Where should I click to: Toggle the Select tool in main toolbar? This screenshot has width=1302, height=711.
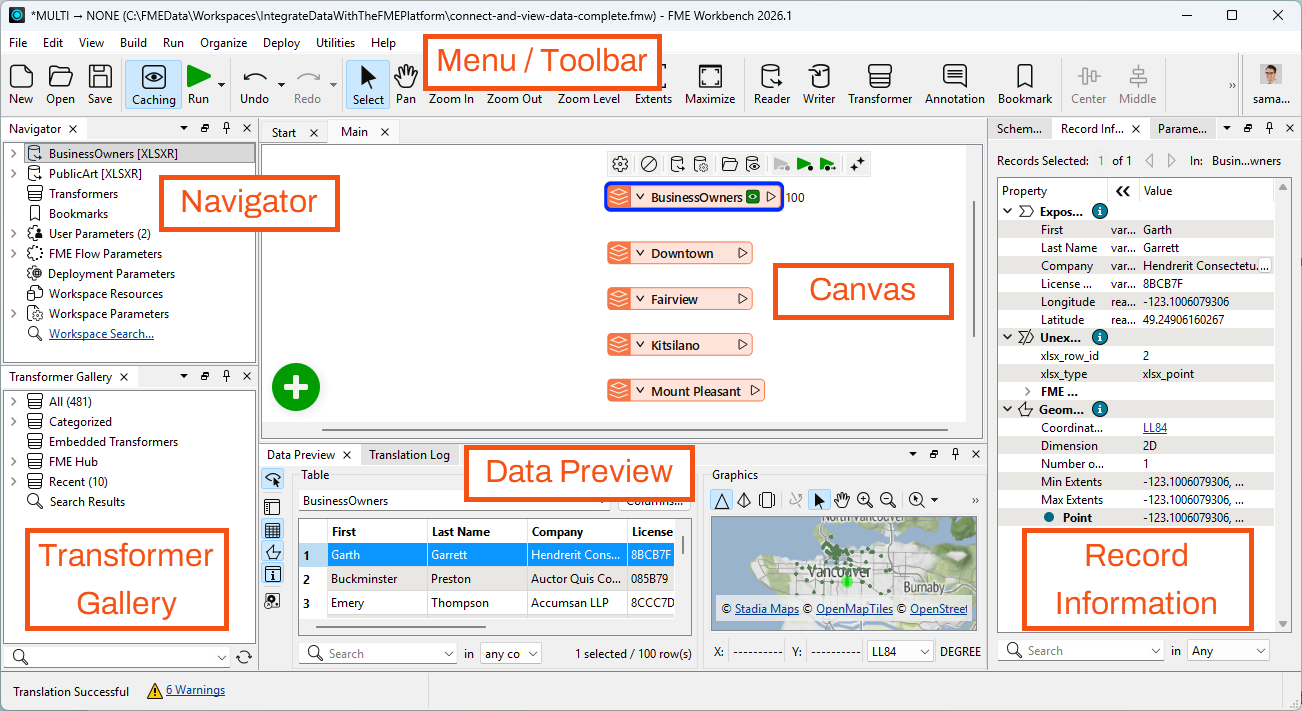368,84
